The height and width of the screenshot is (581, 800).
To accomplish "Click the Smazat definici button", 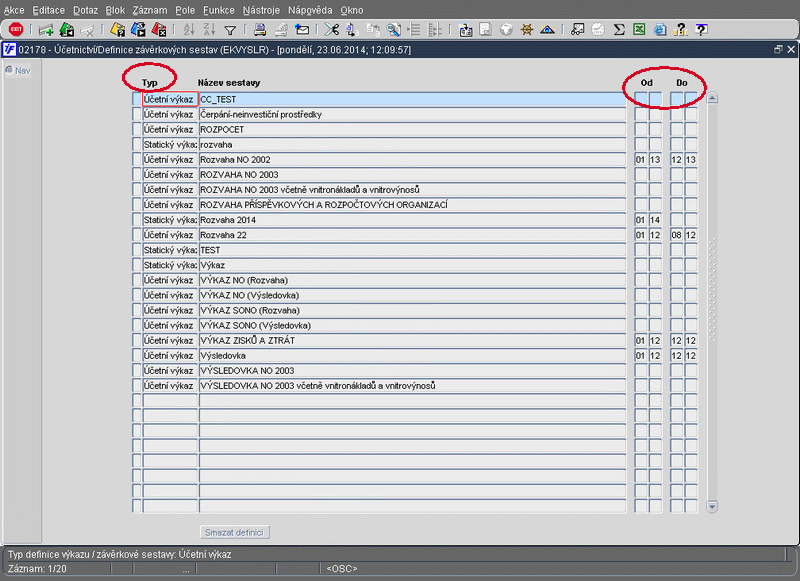I will tap(235, 533).
